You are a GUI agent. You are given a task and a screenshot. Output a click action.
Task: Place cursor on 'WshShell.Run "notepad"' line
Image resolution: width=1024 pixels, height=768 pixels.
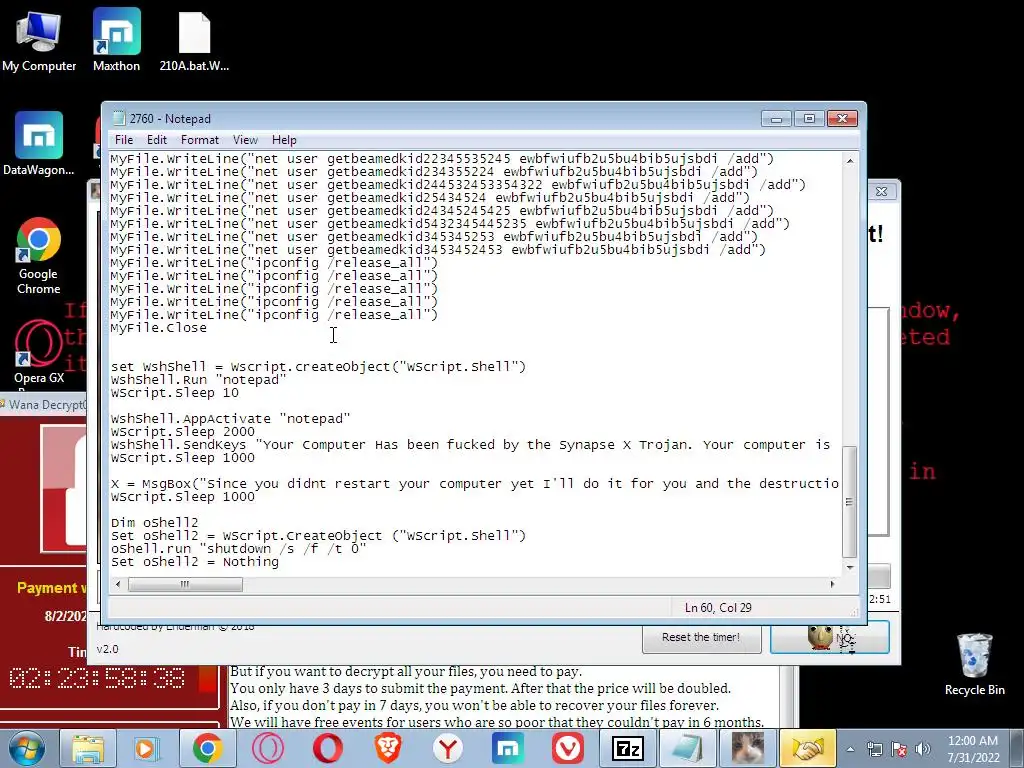pos(199,380)
